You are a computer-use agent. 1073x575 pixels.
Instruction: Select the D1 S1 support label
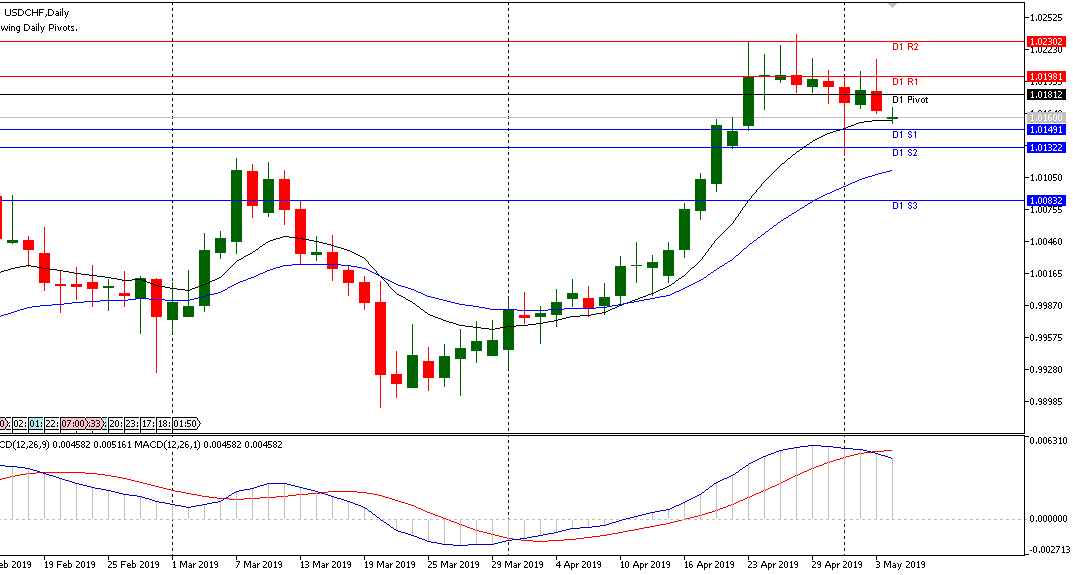coord(905,134)
